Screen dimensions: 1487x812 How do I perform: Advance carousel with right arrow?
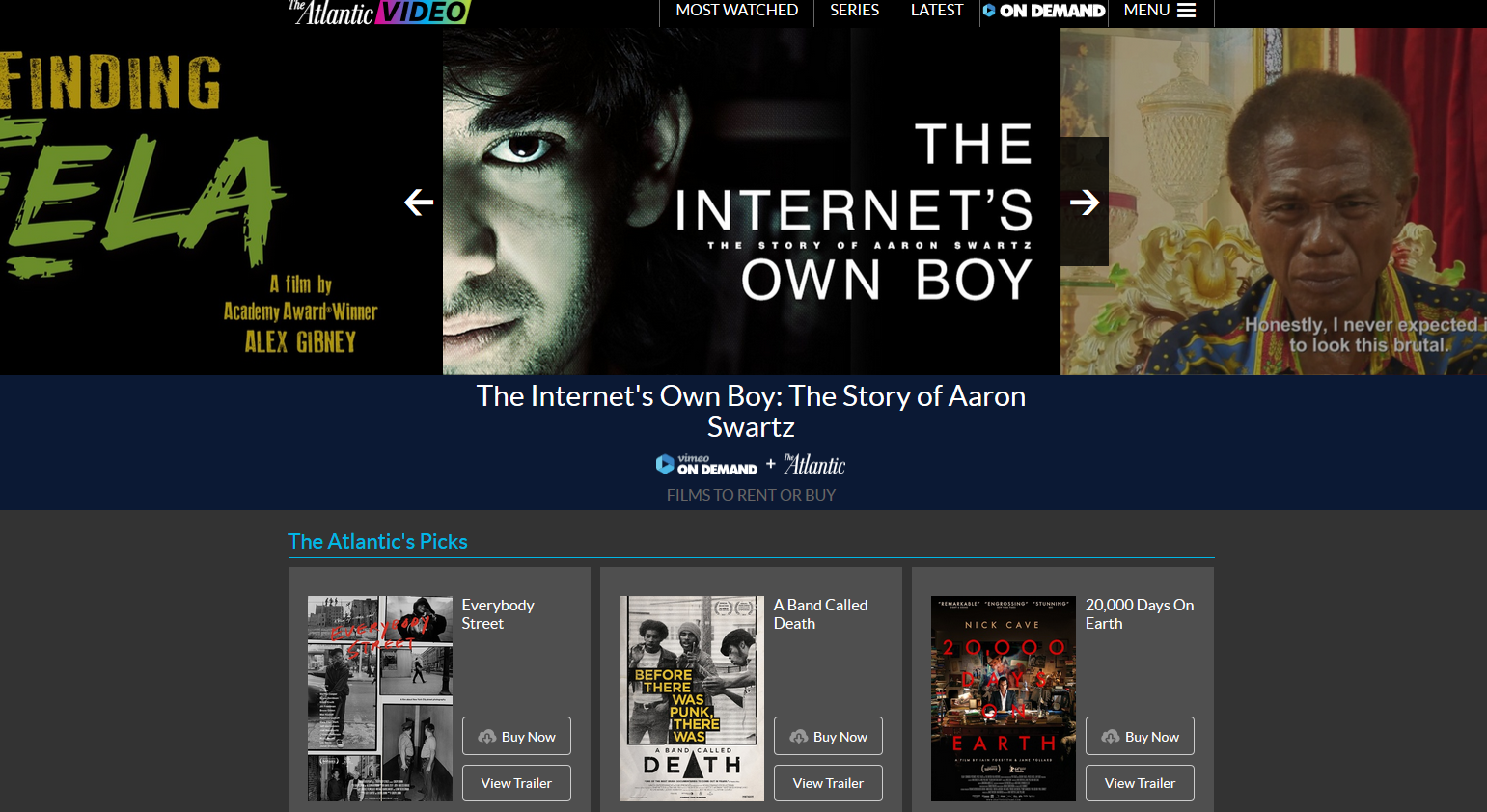pyautogui.click(x=1085, y=203)
